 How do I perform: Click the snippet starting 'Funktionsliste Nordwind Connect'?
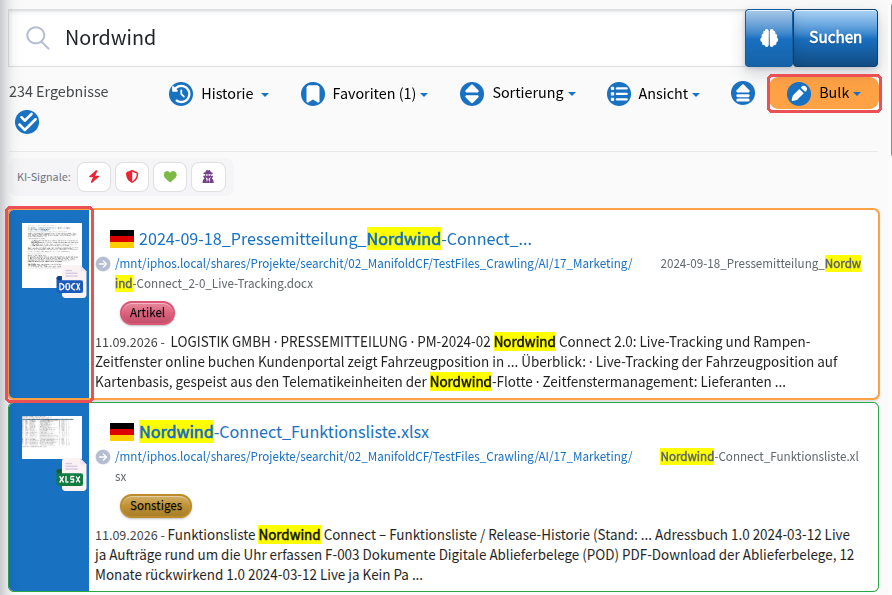click(x=474, y=555)
